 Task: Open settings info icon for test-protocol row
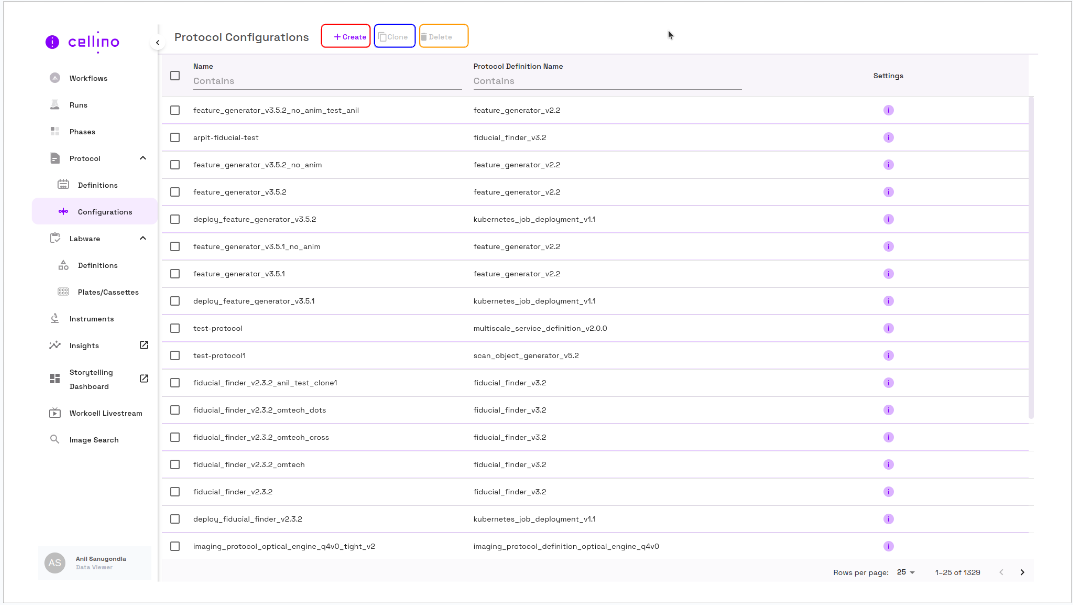[888, 328]
